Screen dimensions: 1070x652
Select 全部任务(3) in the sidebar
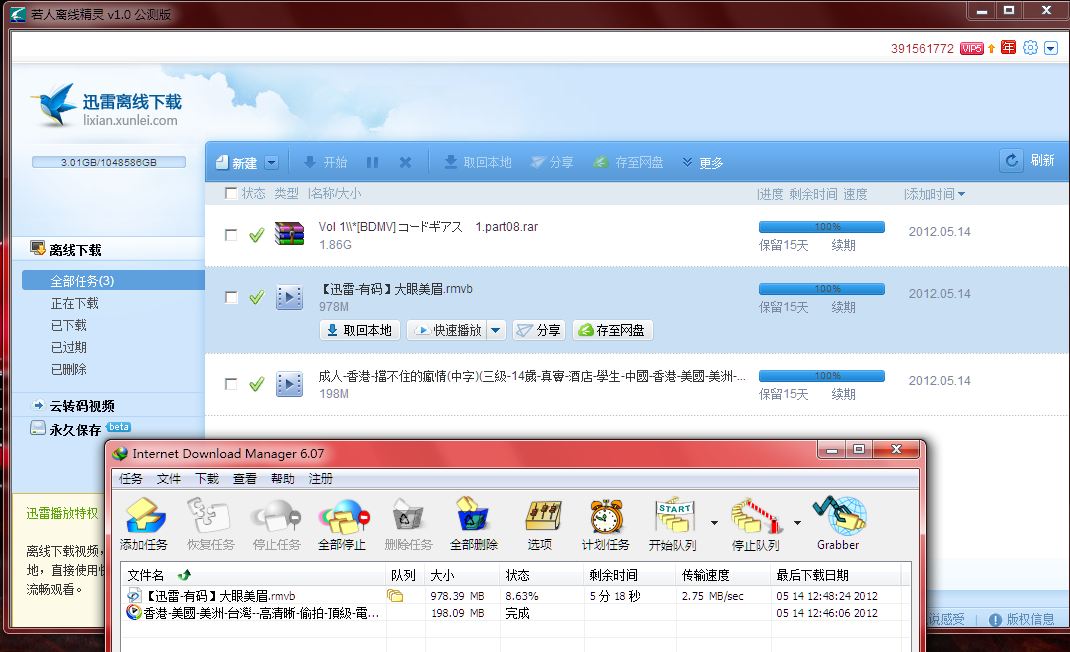(113, 281)
